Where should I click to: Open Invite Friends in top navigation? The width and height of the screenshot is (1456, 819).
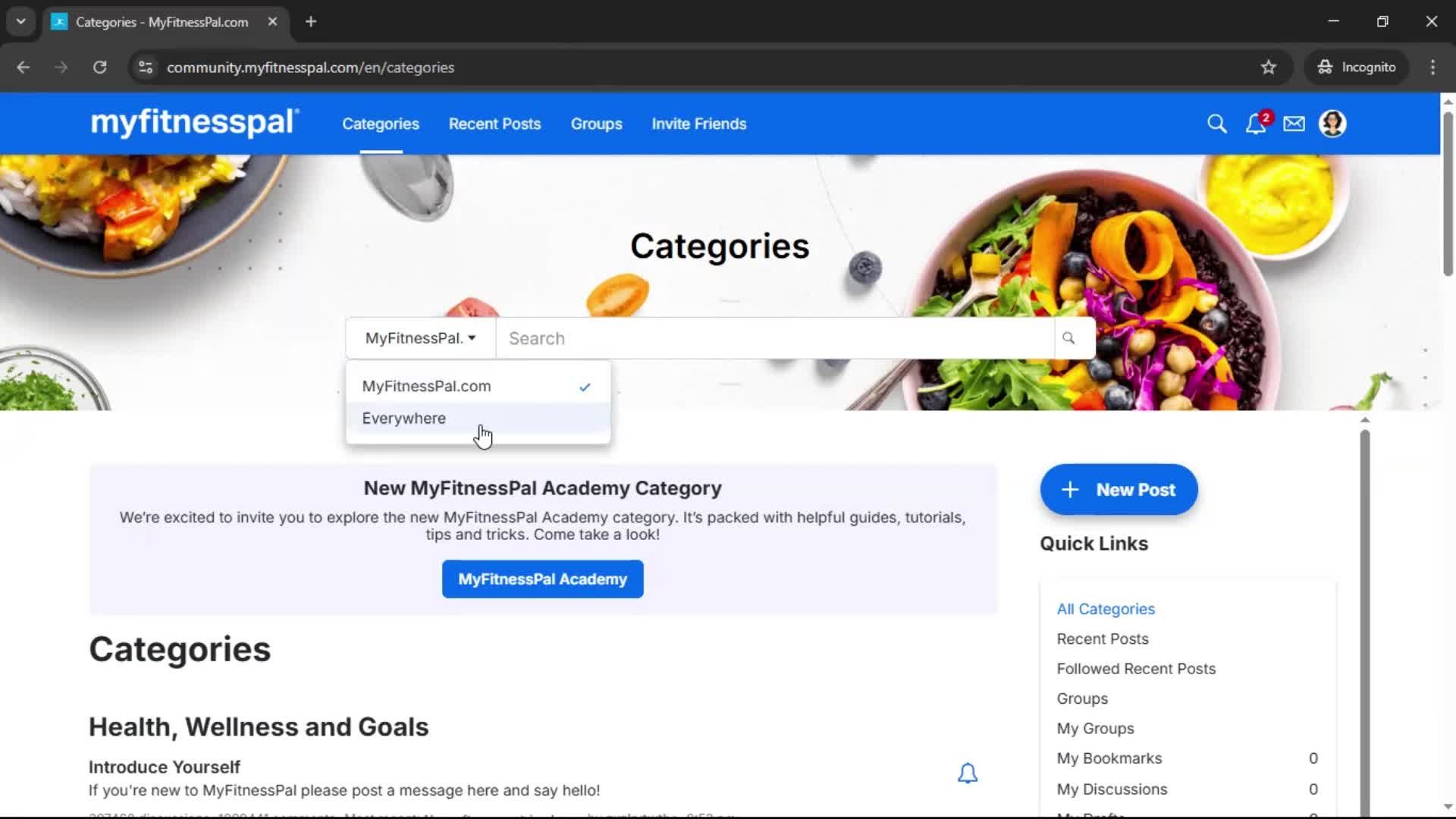coord(698,124)
